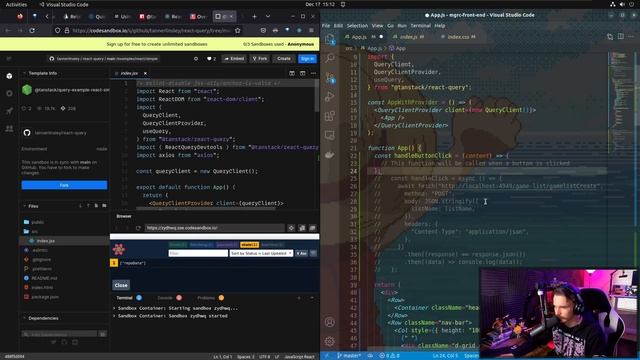Screen dimensions: 640x360
Task: Open VS Code editor more actions ellipsis
Action: pos(631,37)
